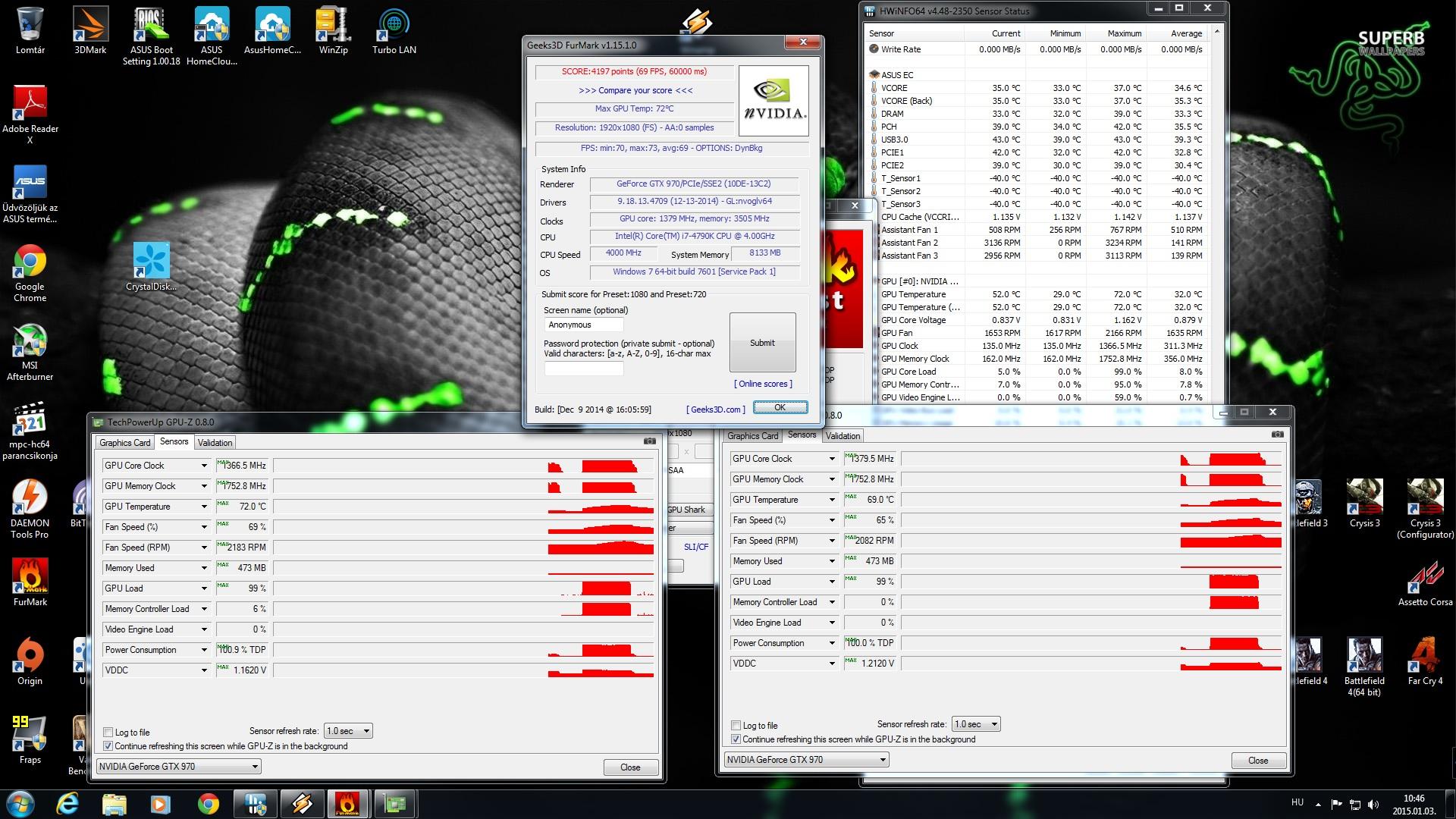Click GPU Load graph in left GPU-Z
This screenshot has width=1456, height=819.
pyautogui.click(x=463, y=588)
